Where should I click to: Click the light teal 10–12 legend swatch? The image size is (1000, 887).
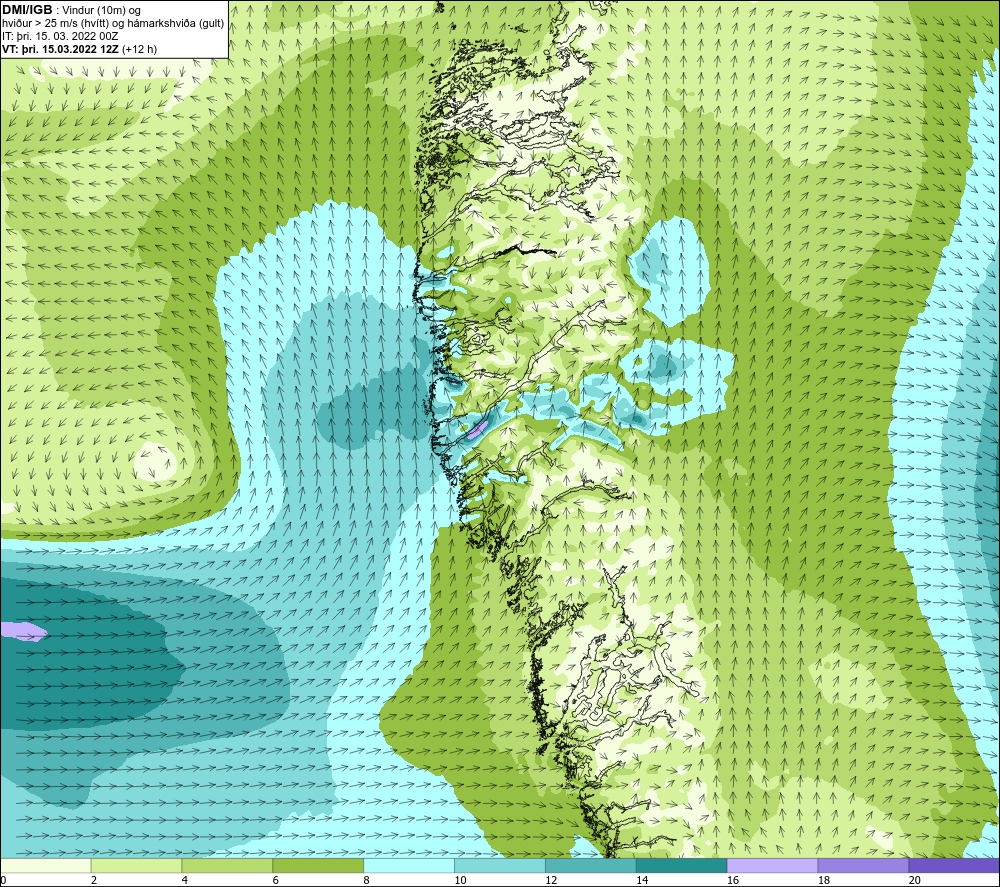pos(500,865)
